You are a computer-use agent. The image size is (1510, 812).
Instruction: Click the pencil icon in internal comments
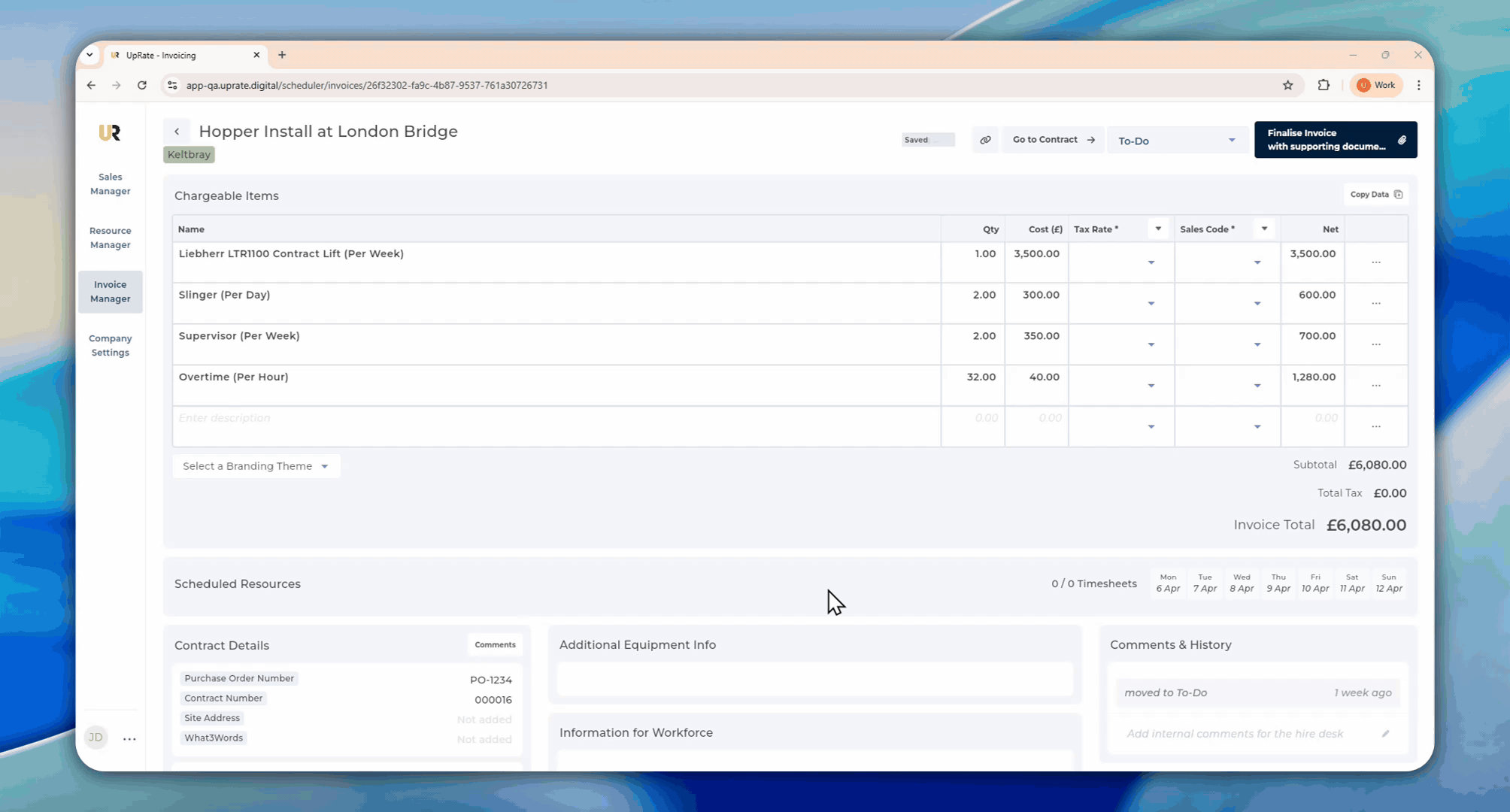coord(1385,734)
